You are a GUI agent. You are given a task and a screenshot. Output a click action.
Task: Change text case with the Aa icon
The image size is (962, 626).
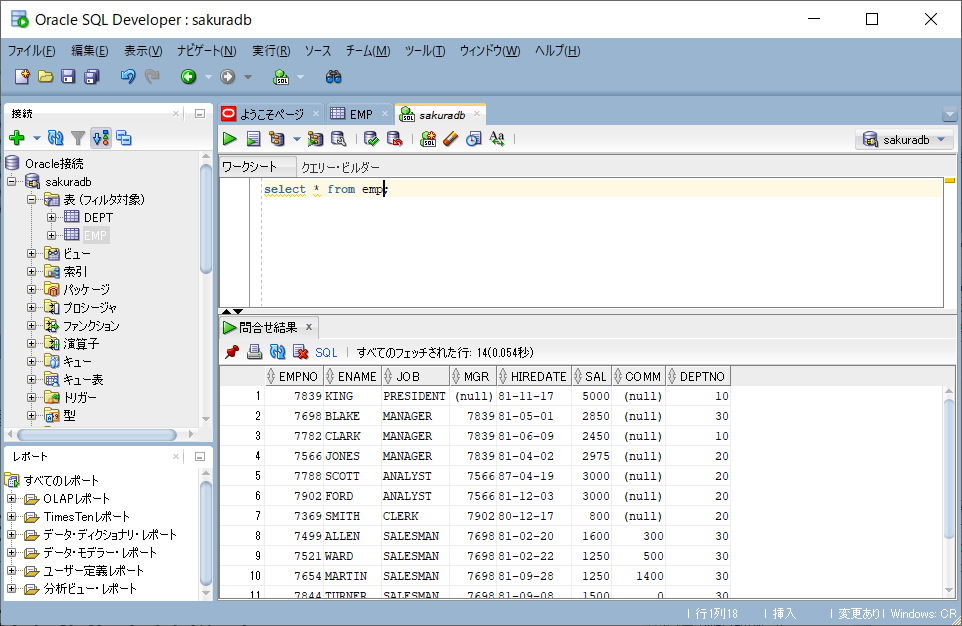(497, 139)
